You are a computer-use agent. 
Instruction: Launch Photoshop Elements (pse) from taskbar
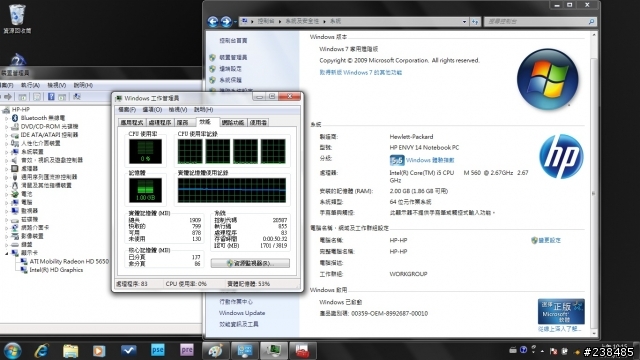[158, 350]
